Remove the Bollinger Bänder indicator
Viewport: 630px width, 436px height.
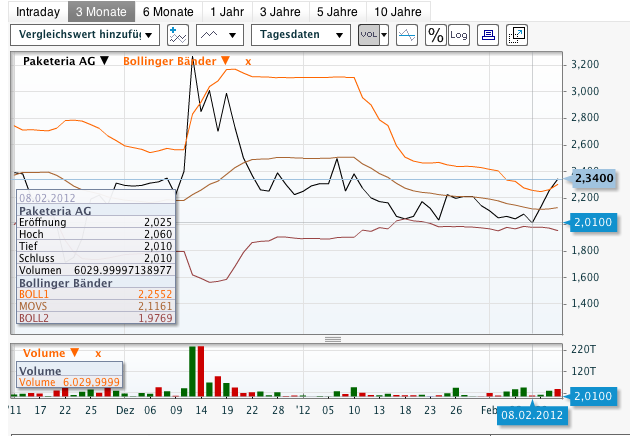click(x=248, y=62)
